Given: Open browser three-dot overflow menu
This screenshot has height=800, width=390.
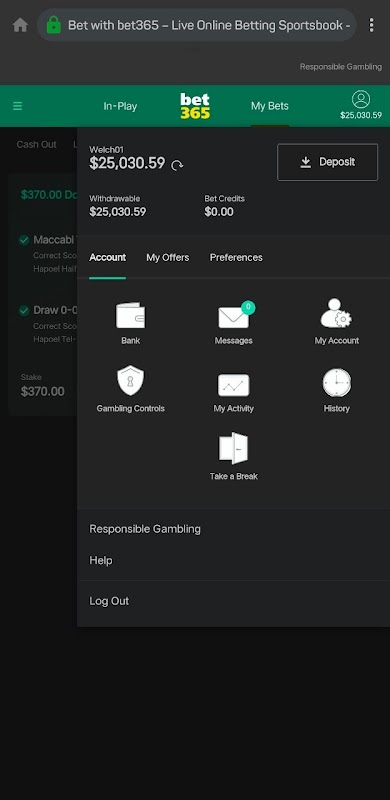Looking at the screenshot, I should point(371,24).
